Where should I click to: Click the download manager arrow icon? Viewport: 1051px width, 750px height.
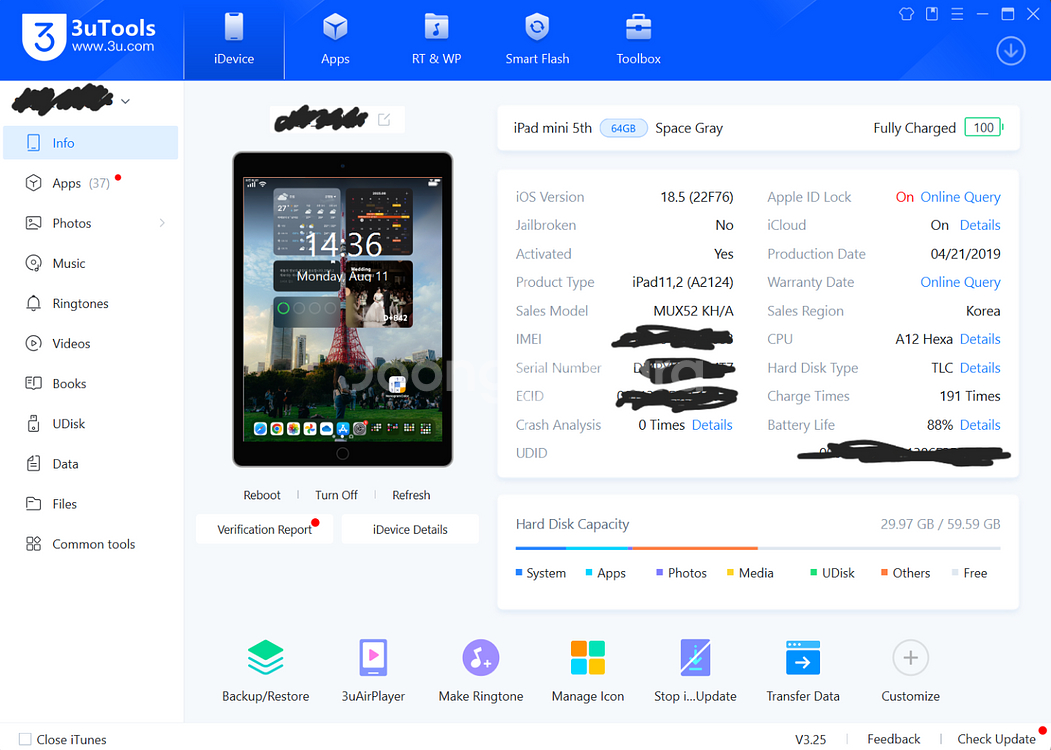pos(1010,51)
